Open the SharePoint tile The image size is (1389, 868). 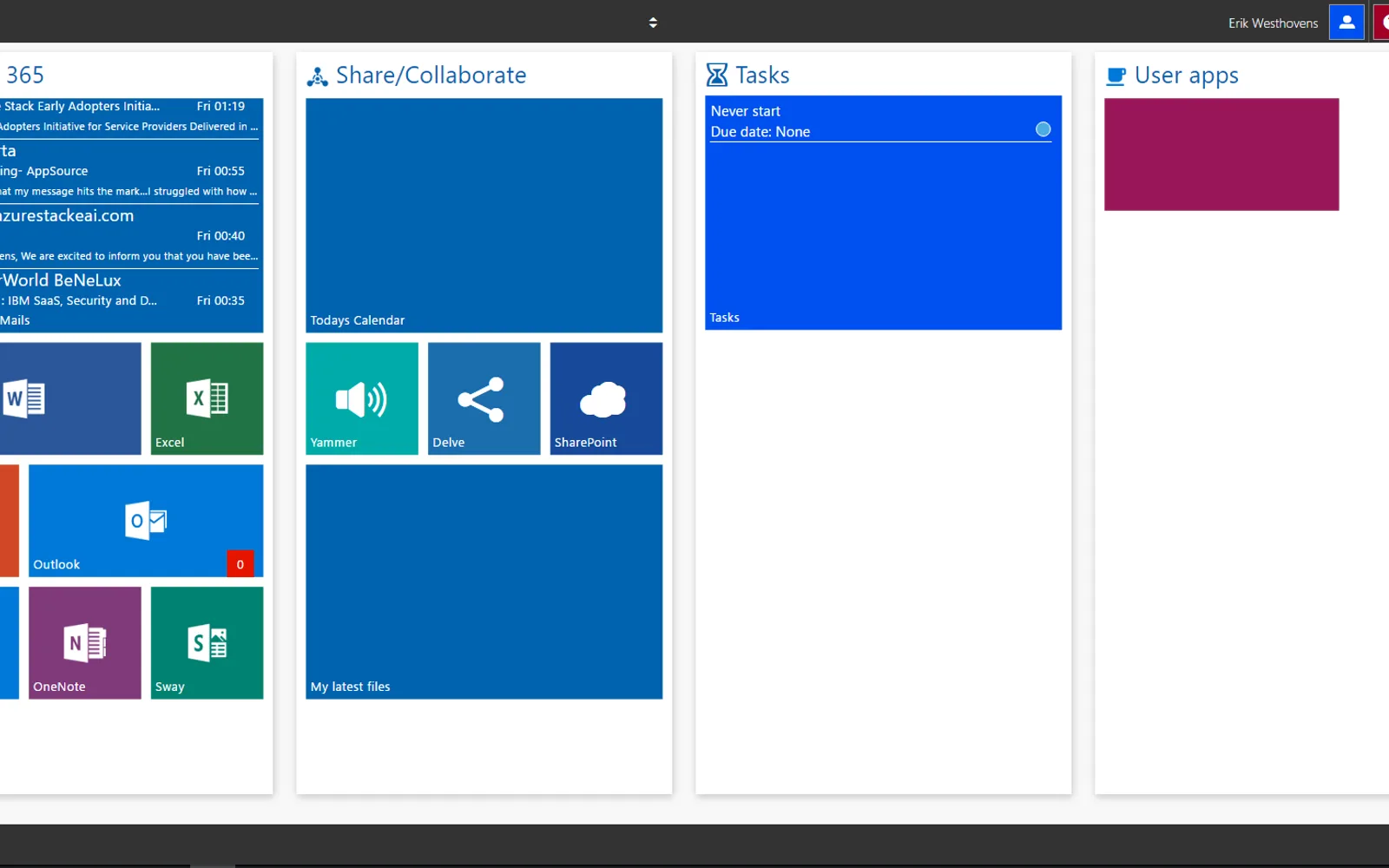click(606, 398)
